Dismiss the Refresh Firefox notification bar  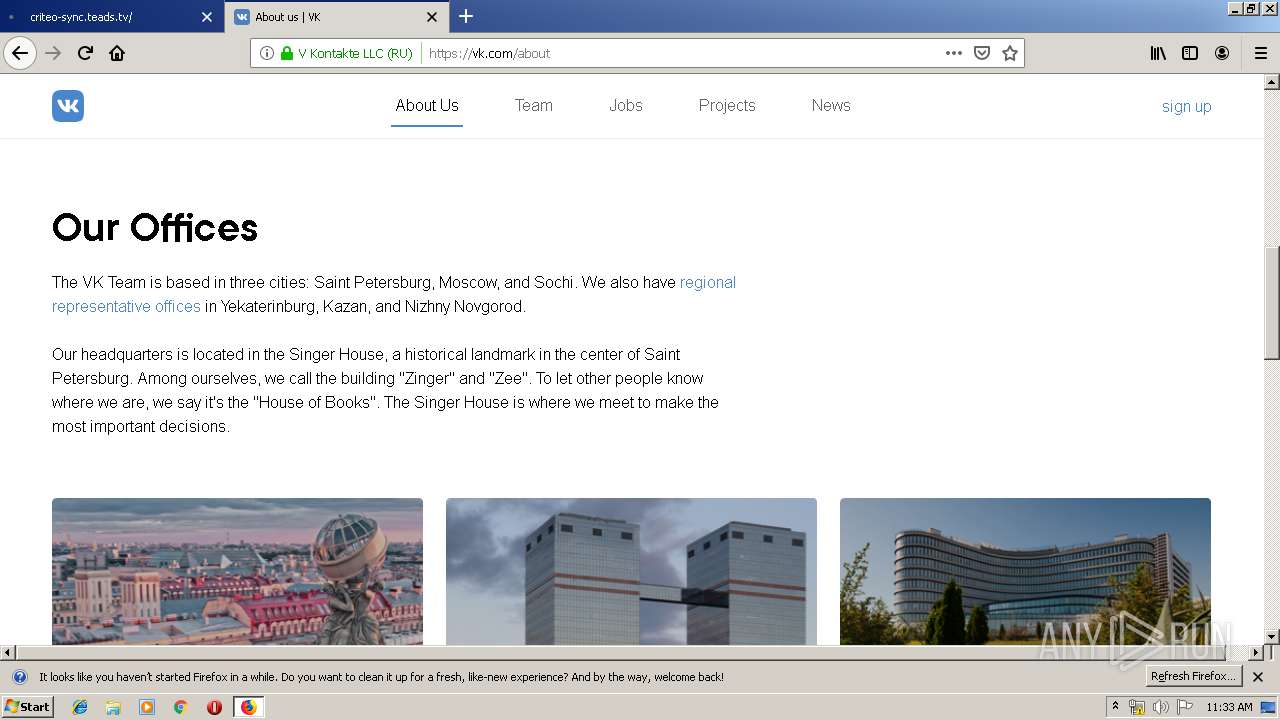1258,677
